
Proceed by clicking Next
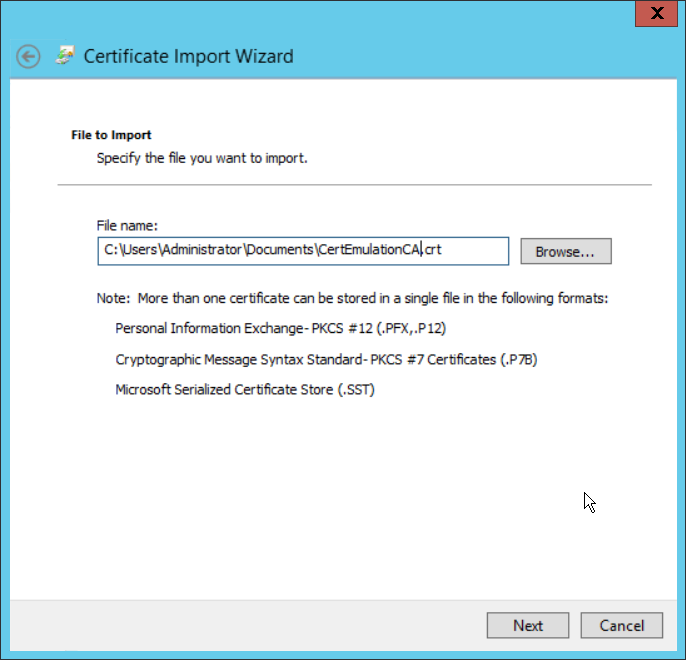pyautogui.click(x=528, y=625)
